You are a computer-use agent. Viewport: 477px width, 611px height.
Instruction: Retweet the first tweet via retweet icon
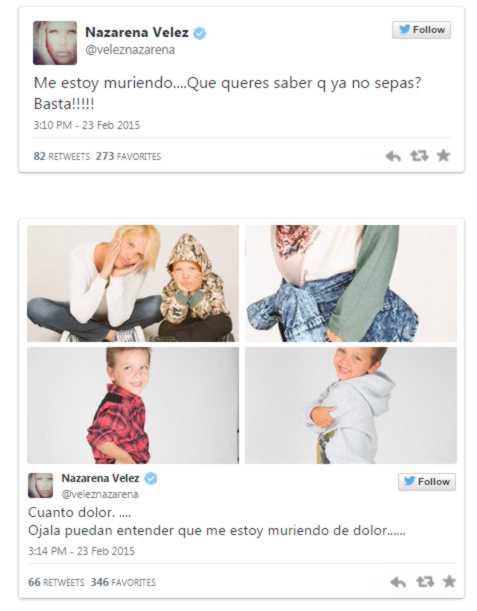419,156
